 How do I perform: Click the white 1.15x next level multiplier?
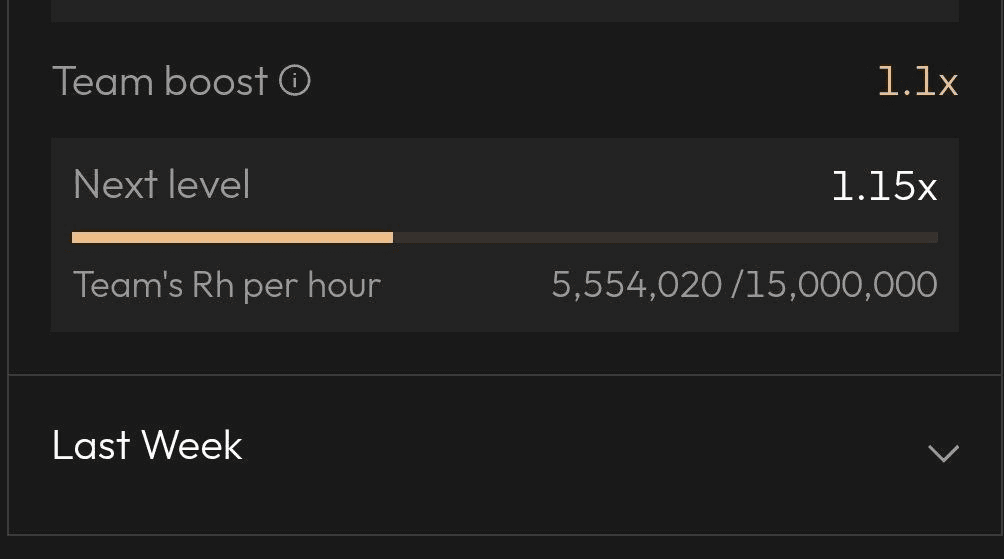[x=884, y=186]
